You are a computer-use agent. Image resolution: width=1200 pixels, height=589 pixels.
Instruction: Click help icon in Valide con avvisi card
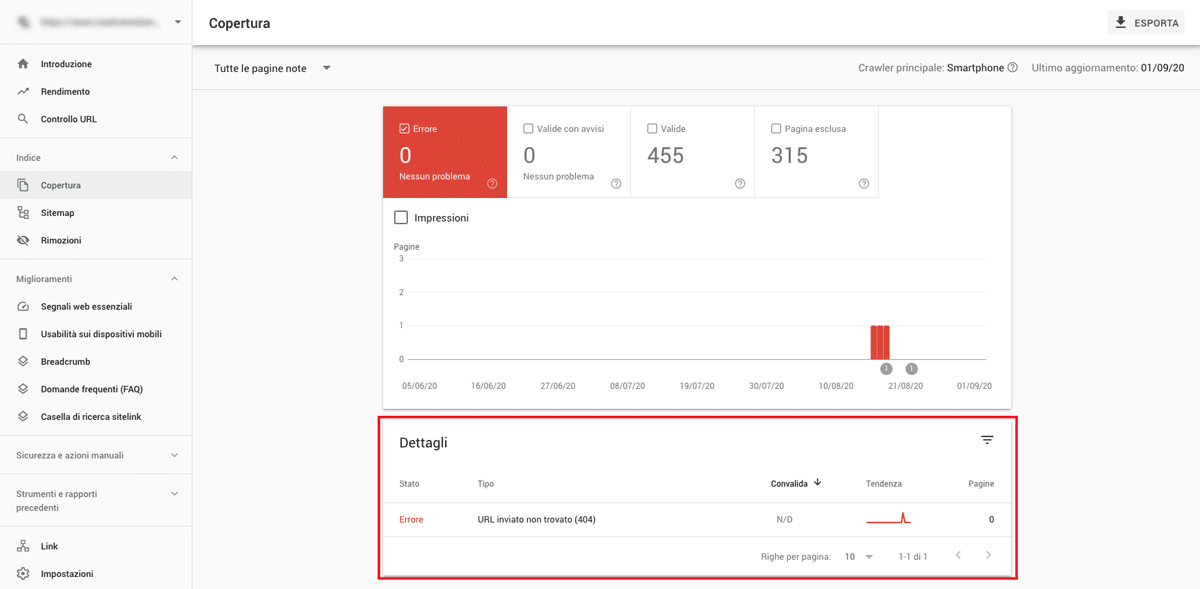tap(616, 184)
